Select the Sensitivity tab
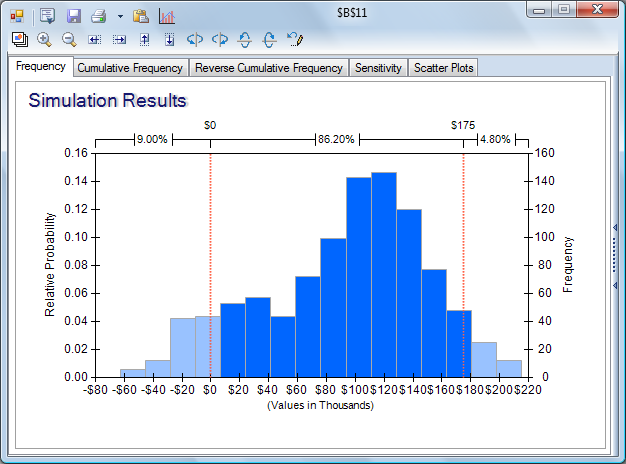 (x=378, y=68)
